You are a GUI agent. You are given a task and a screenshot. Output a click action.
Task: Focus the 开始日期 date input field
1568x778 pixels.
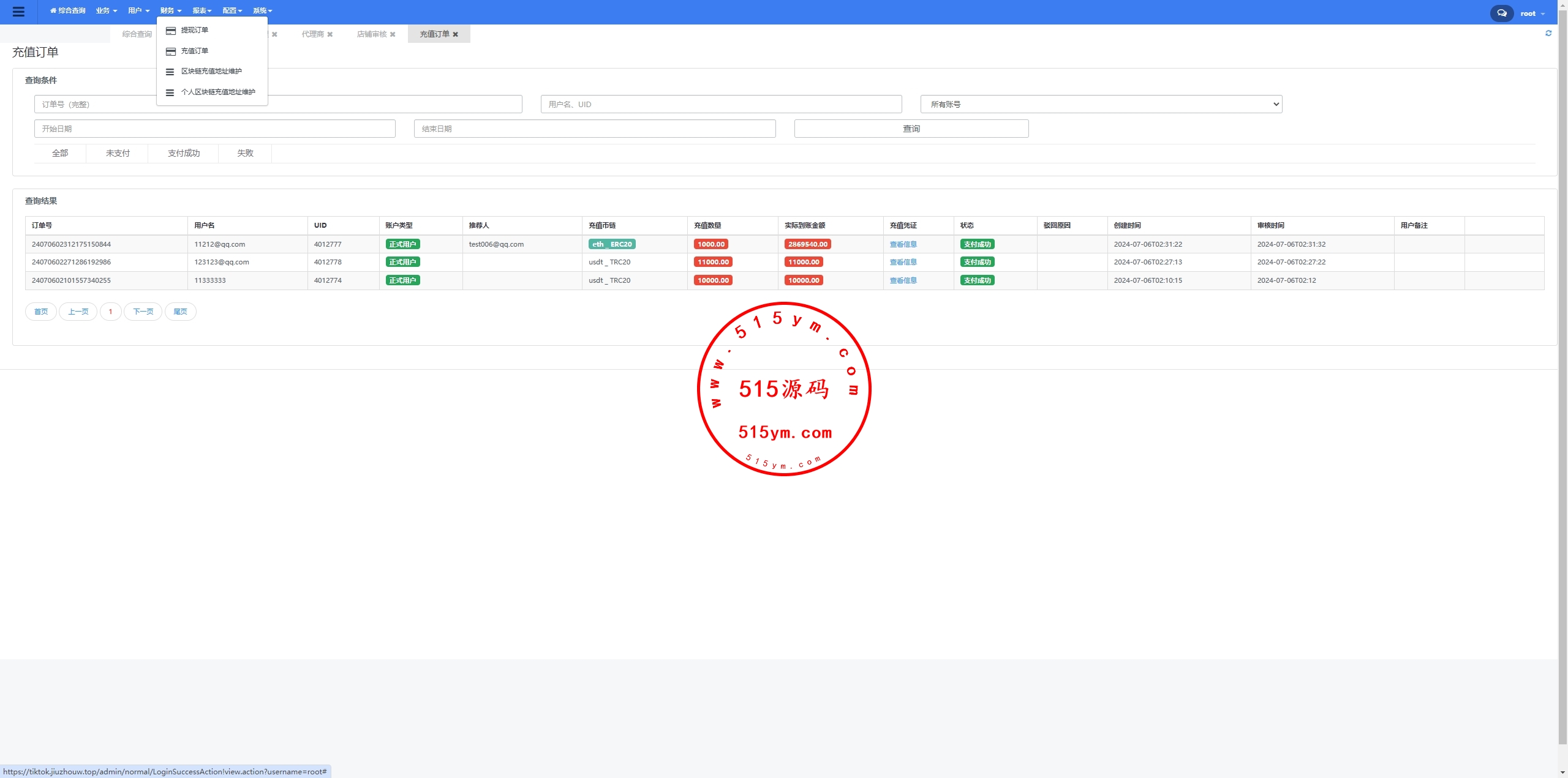pyautogui.click(x=214, y=129)
